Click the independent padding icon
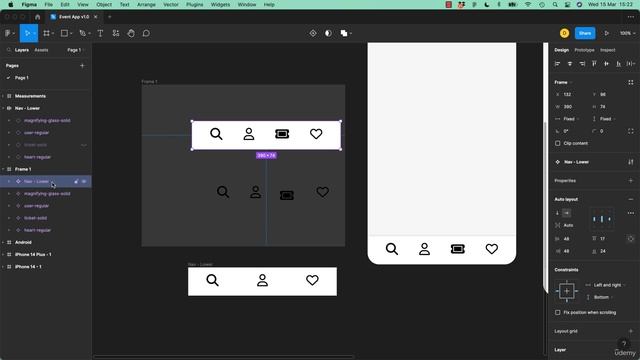This screenshot has height=360, width=640. [x=631, y=239]
